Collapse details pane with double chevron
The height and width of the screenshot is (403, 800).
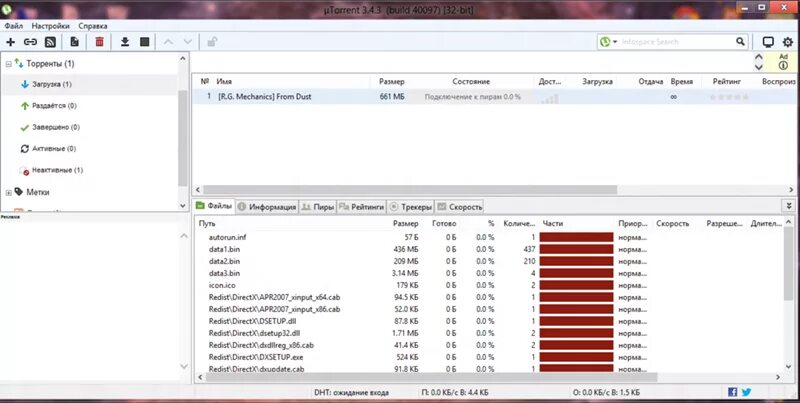coord(789,206)
